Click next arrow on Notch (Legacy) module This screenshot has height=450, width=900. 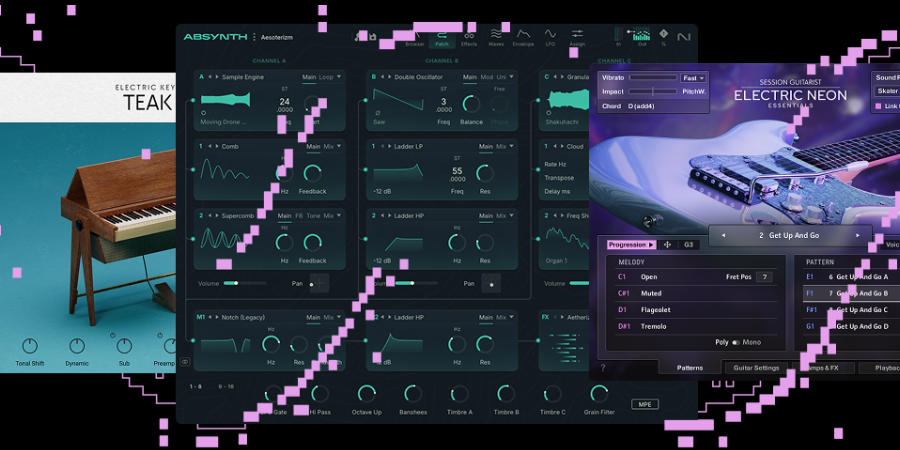217,317
